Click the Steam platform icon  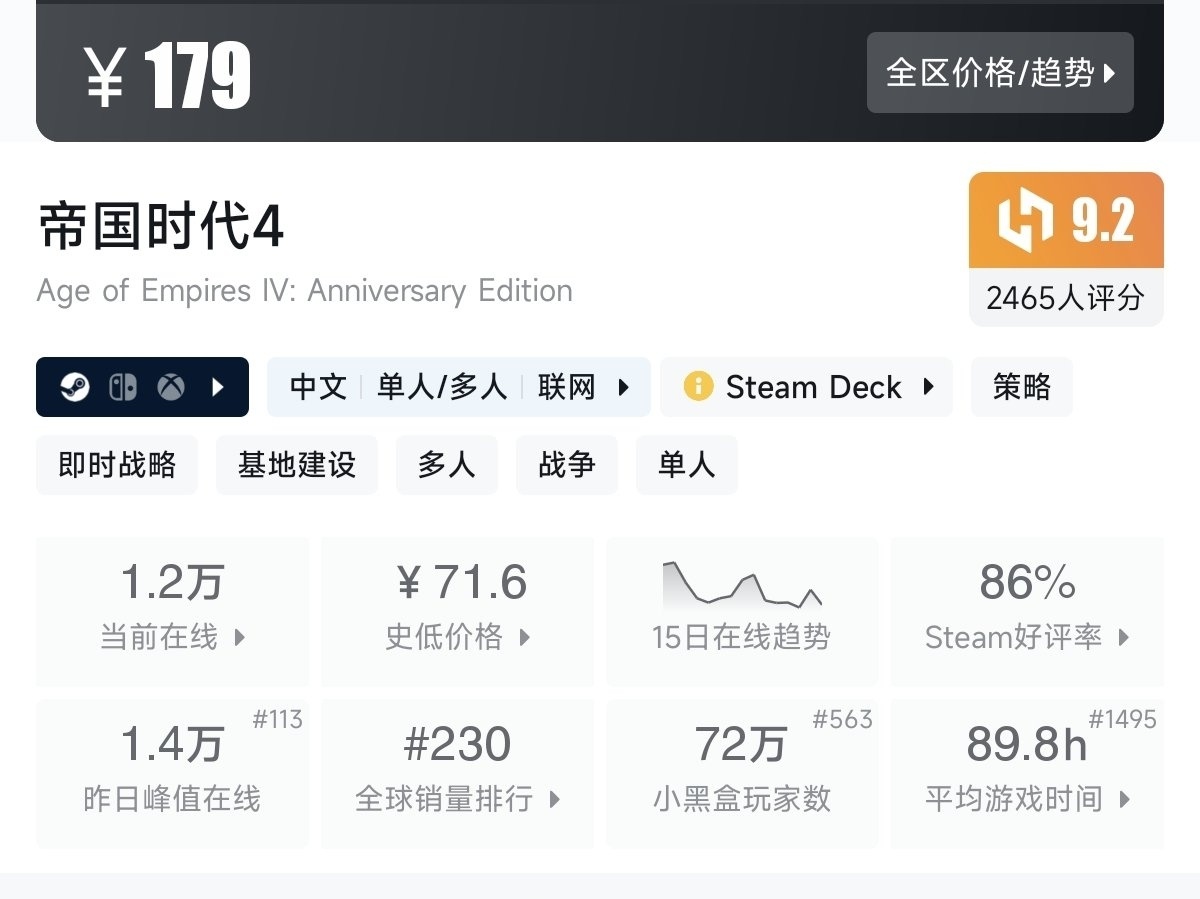point(75,387)
